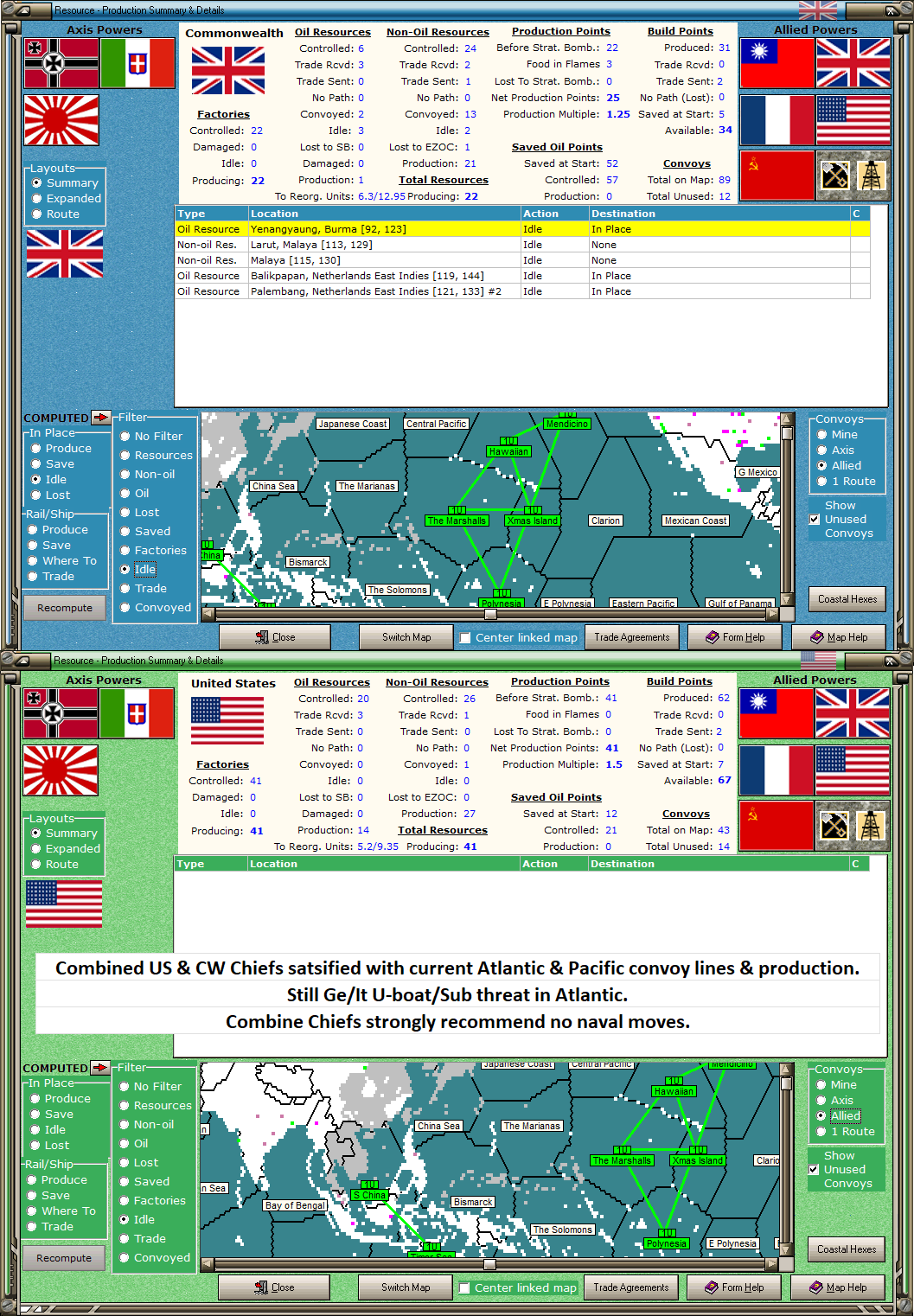Click the Hawaiian sea area label, top map

pos(508,451)
